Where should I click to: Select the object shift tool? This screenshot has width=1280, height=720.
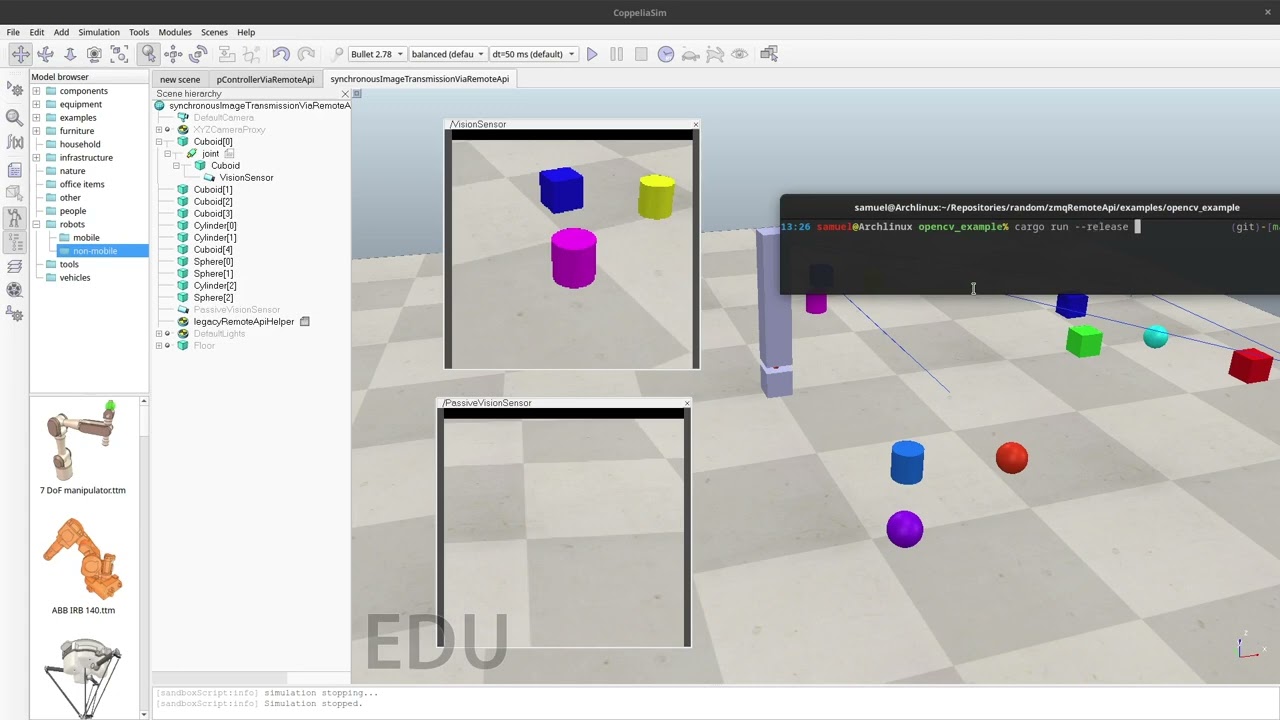[x=174, y=54]
